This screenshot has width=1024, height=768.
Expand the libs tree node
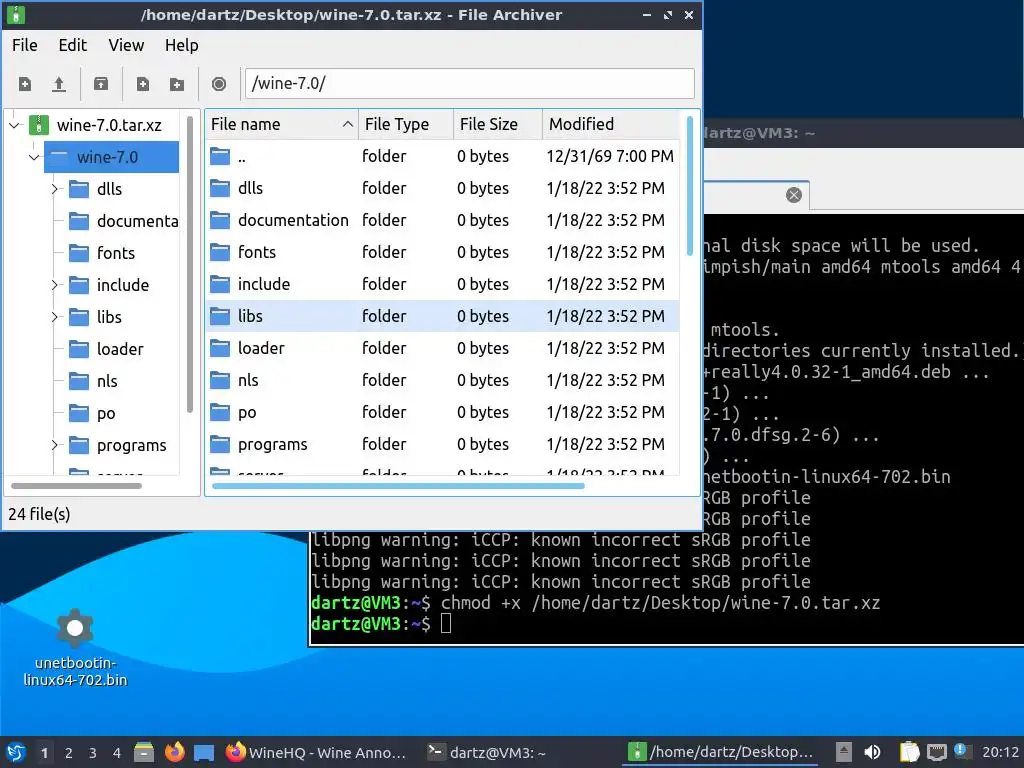pyautogui.click(x=56, y=317)
